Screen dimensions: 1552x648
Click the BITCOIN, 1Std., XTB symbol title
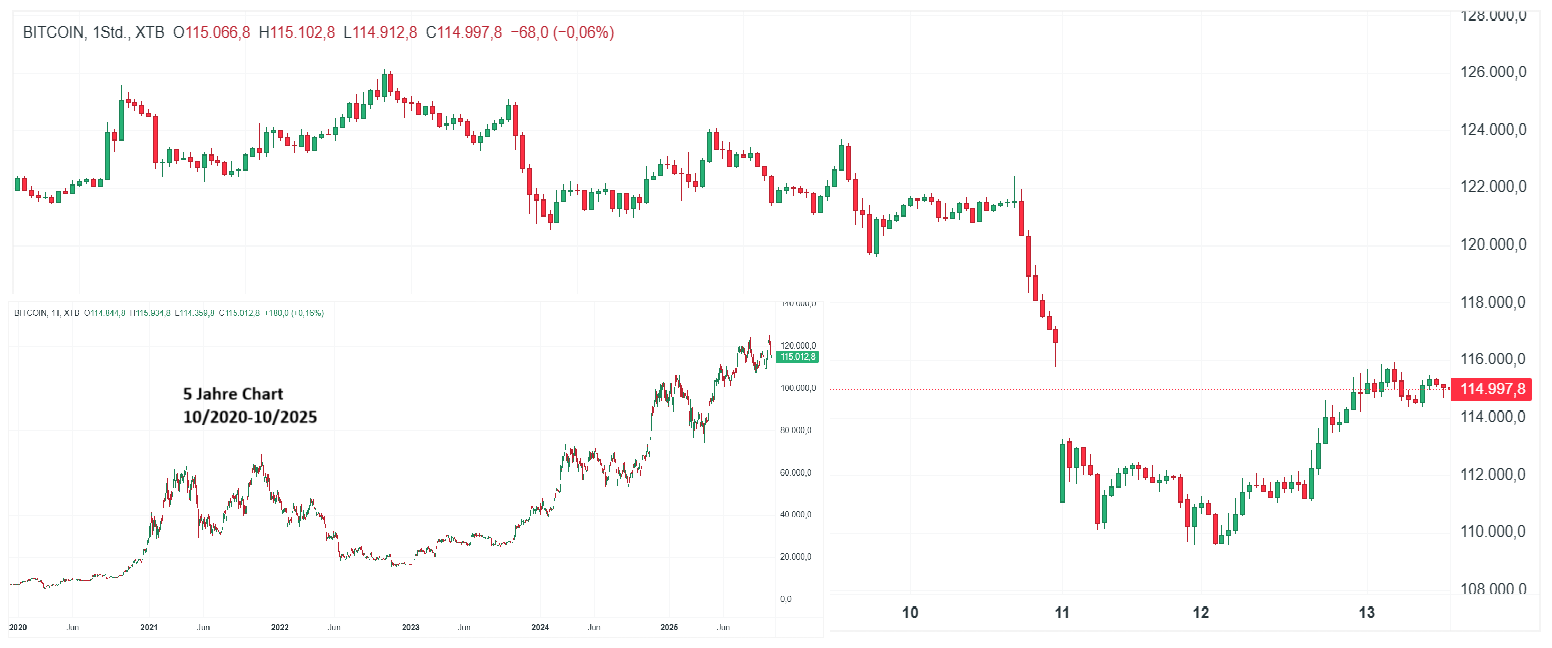click(94, 33)
